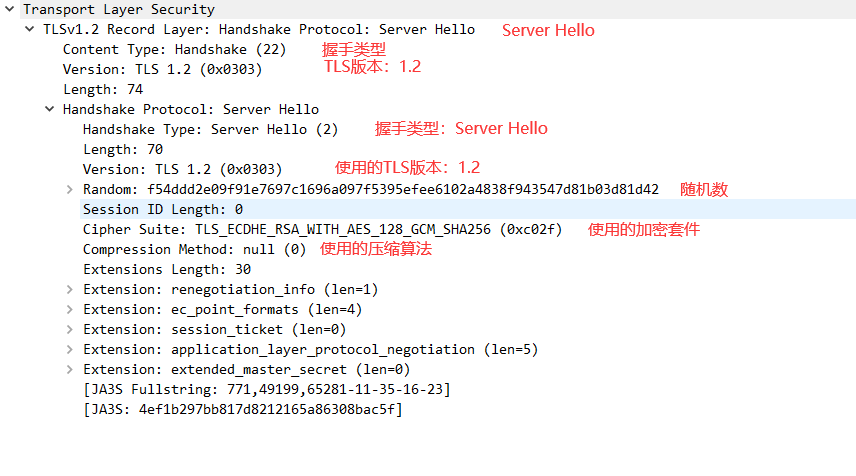Select the Extensions Length 30 line
Viewport: 856px width, 476px height.
pyautogui.click(x=167, y=269)
